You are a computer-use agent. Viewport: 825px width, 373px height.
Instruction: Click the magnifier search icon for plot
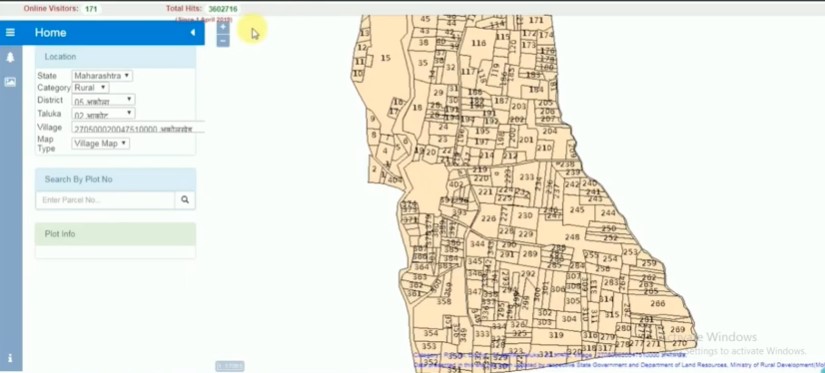point(185,200)
